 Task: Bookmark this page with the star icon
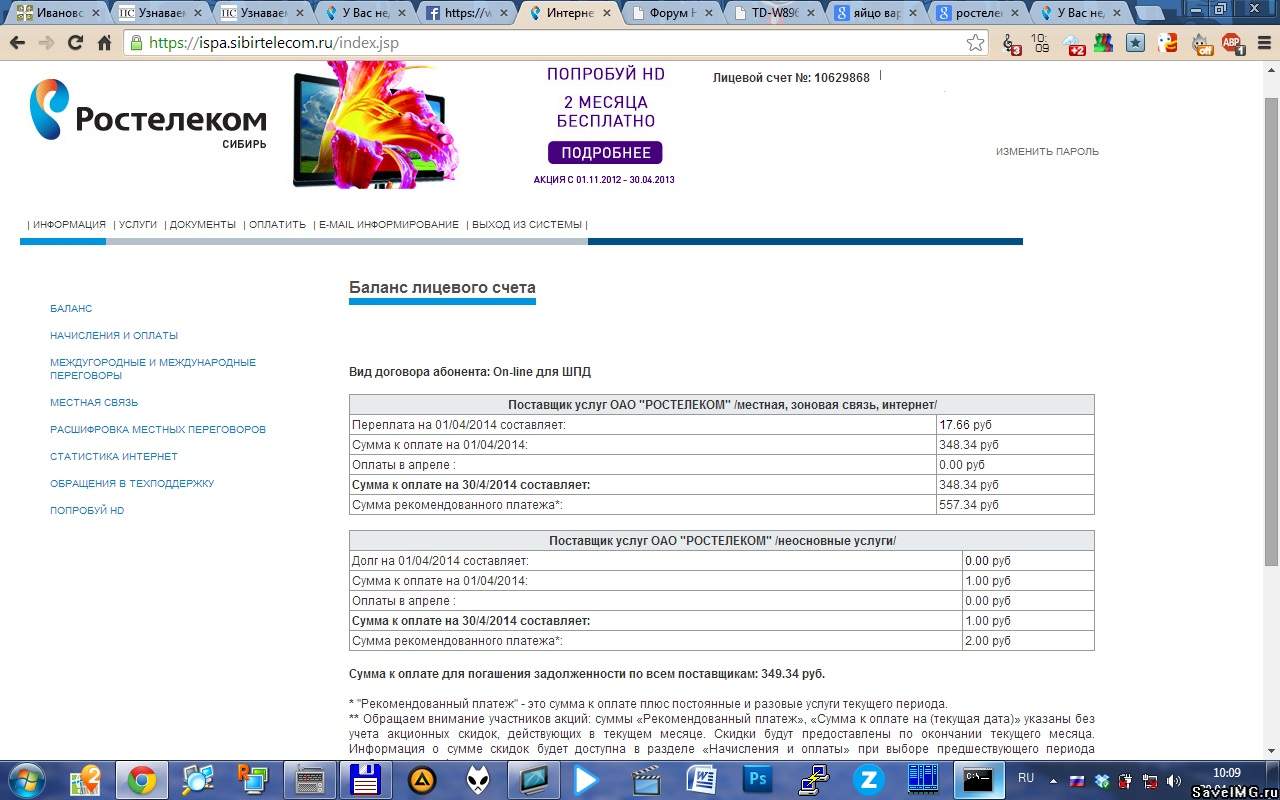point(975,43)
